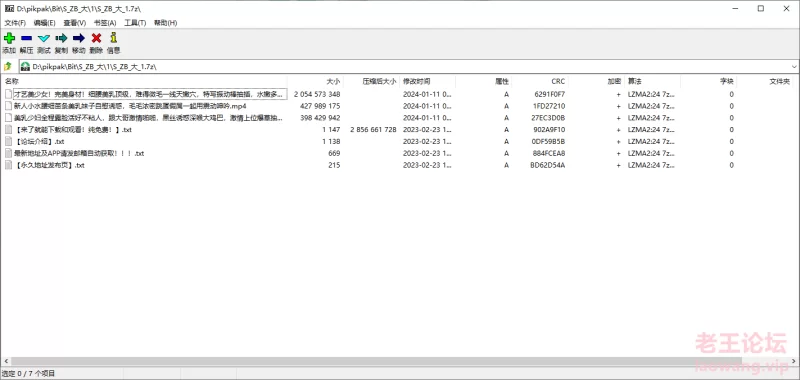Select file icon of the 398 429 942 row
800x380 pixels.
pyautogui.click(x=8, y=118)
